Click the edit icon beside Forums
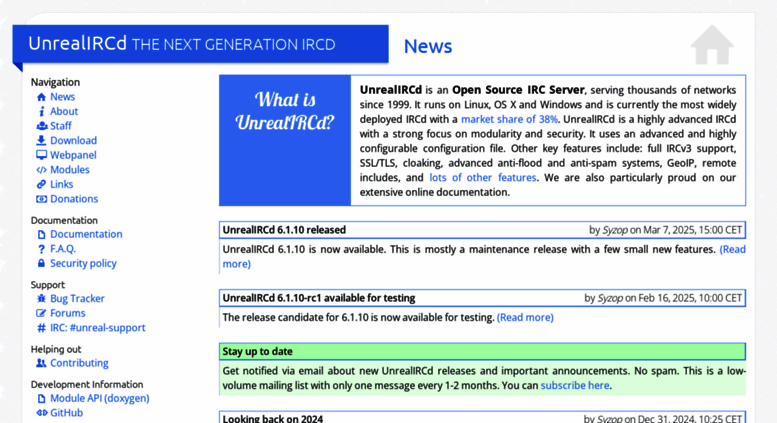The image size is (777, 423). [41, 313]
